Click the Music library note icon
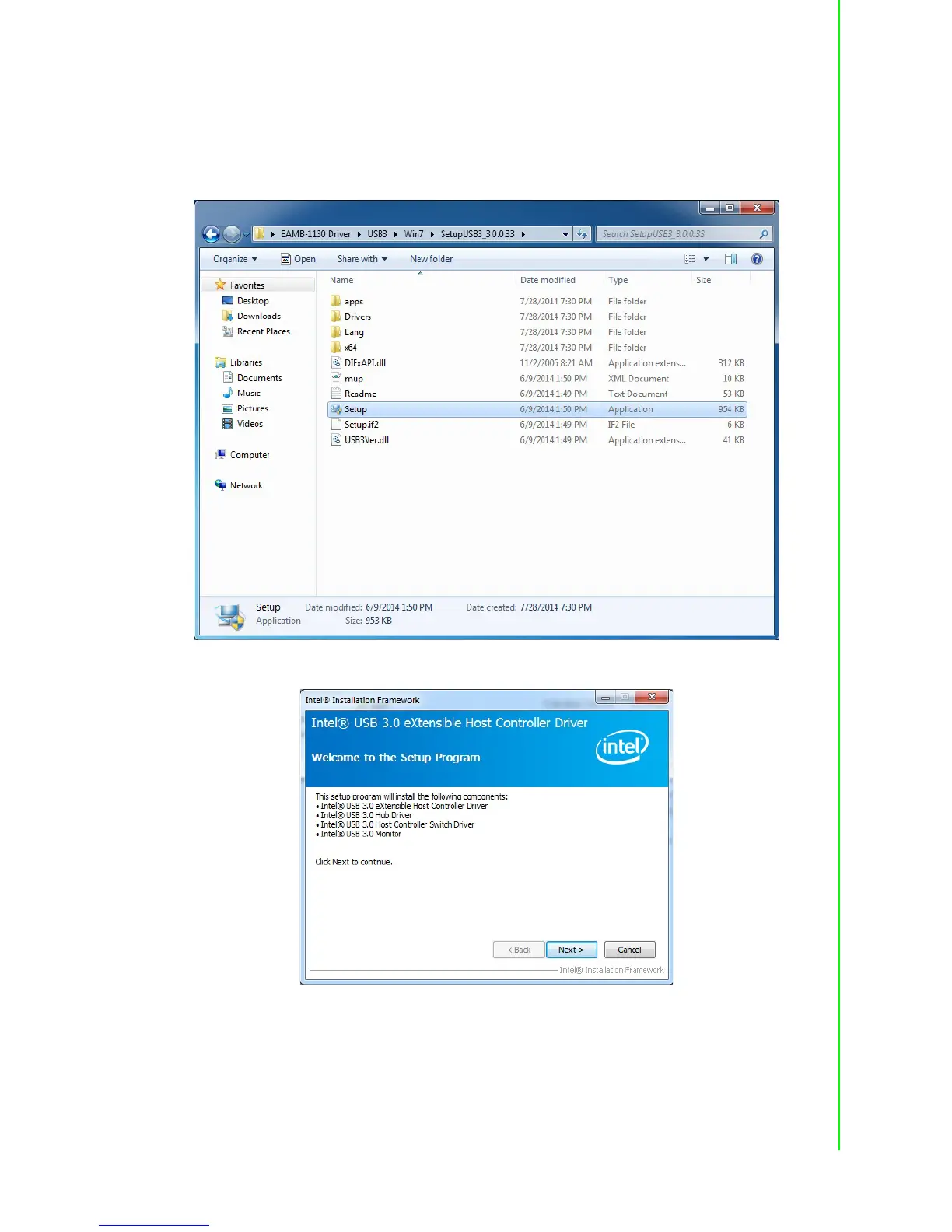This screenshot has width=952, height=1232. [227, 393]
